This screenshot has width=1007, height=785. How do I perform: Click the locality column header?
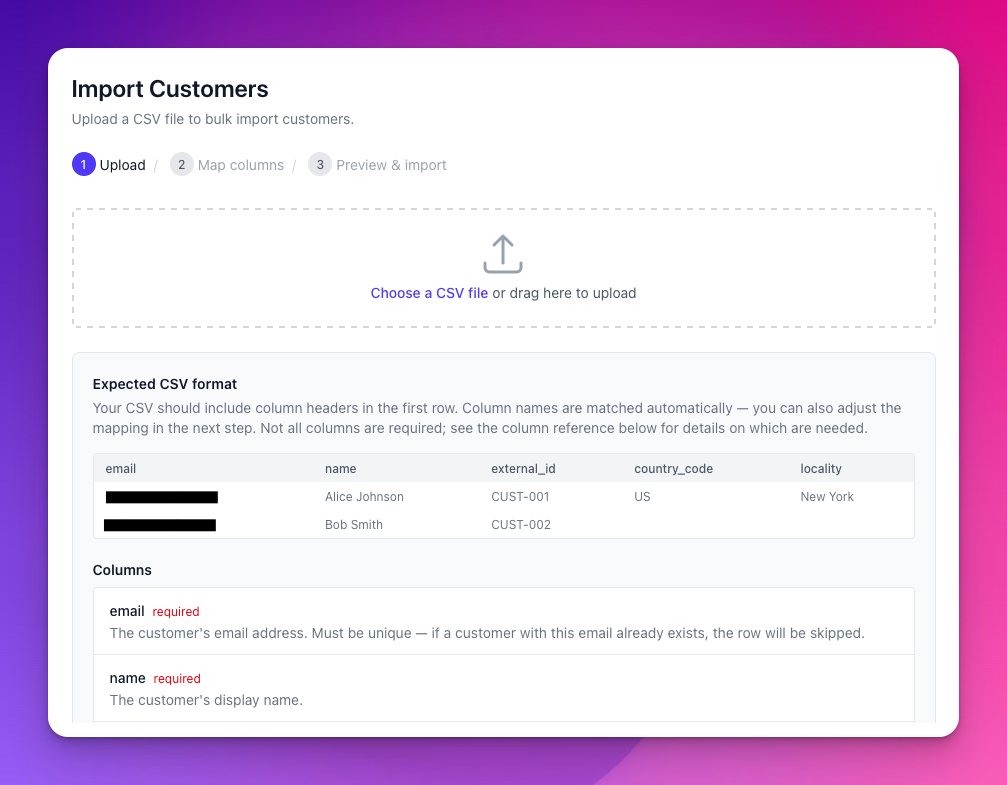point(821,468)
